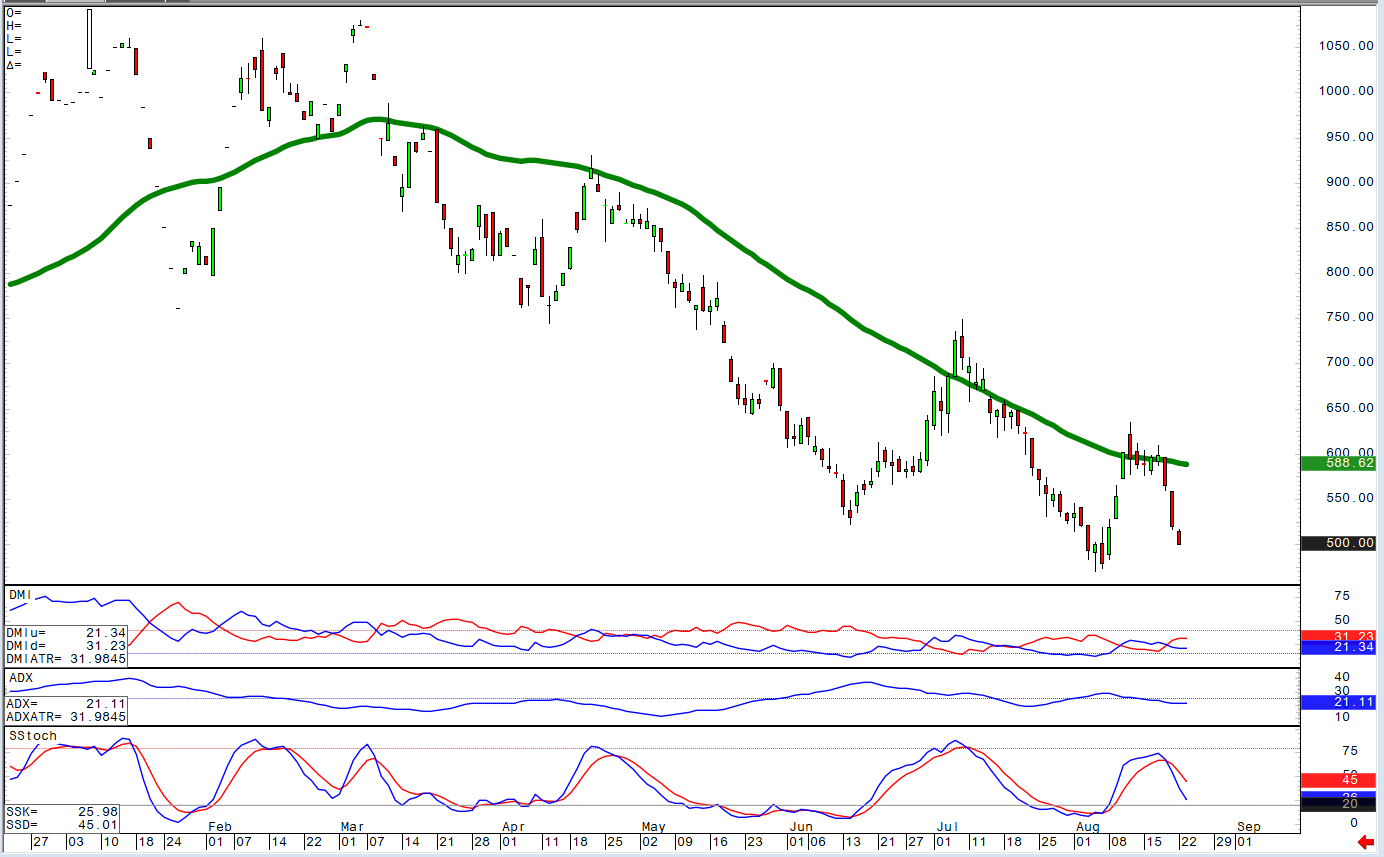The image size is (1384, 857).
Task: Click the 800.00 price axis label
Action: 1349,272
